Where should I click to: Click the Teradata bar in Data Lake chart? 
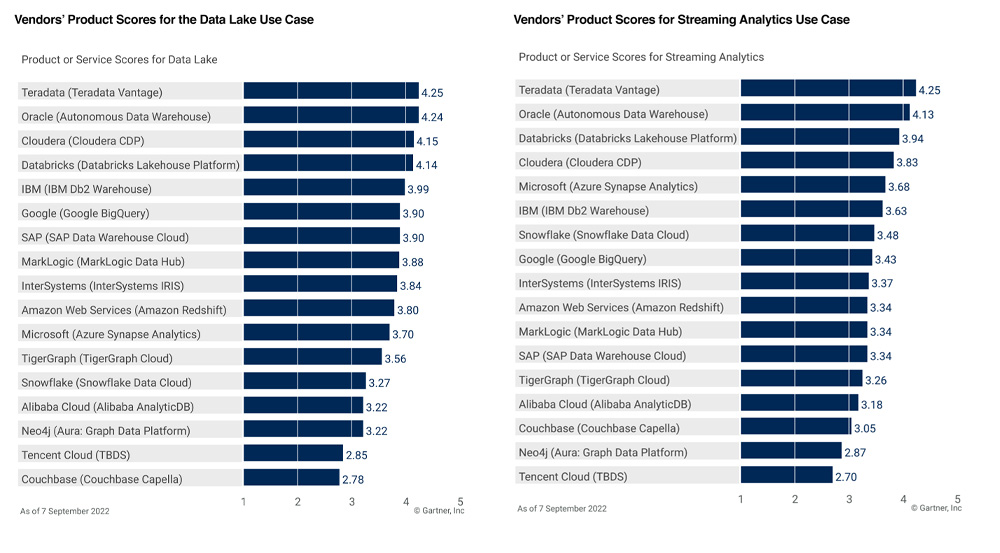(330, 92)
